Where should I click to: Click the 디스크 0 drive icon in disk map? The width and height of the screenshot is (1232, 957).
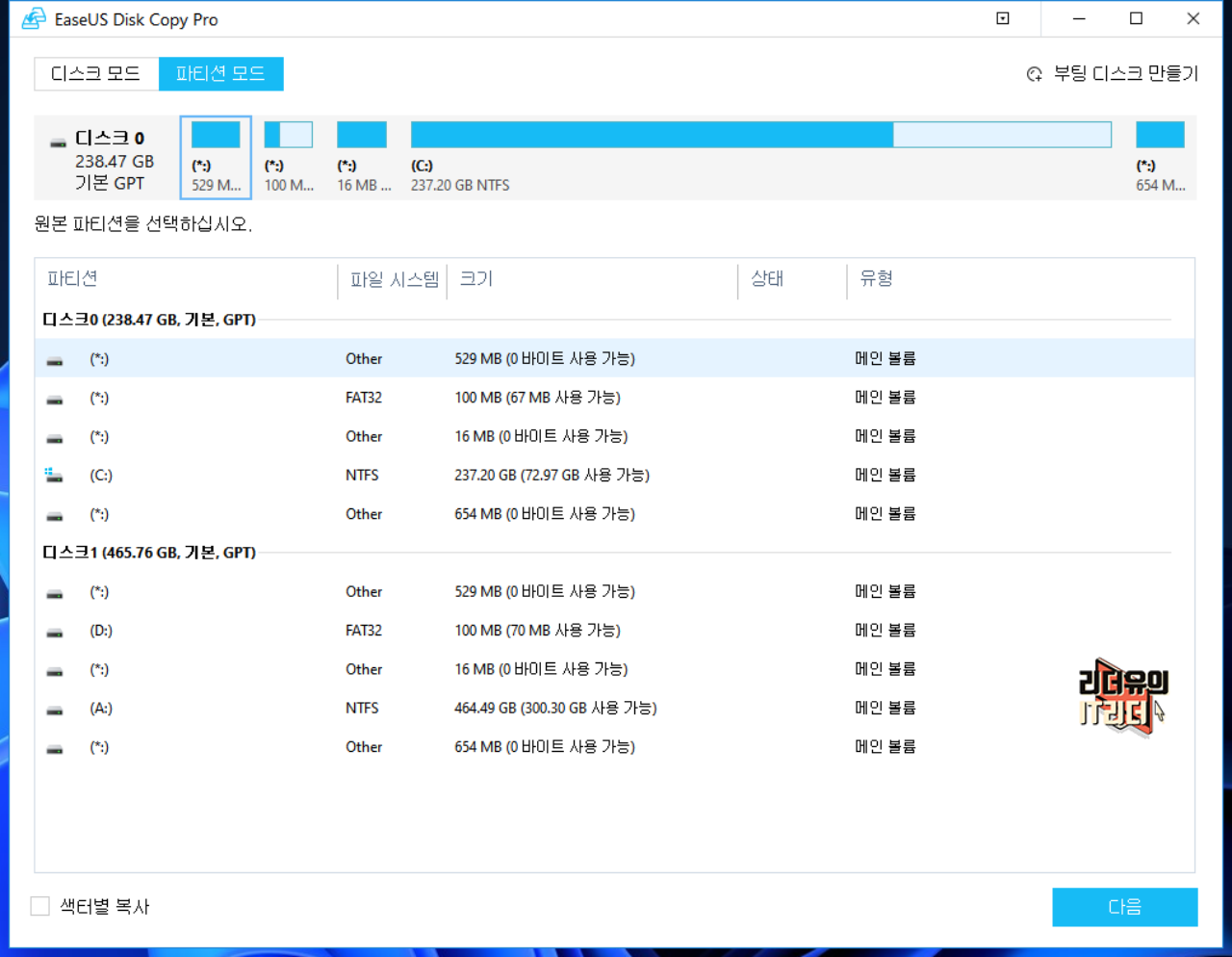[x=58, y=142]
